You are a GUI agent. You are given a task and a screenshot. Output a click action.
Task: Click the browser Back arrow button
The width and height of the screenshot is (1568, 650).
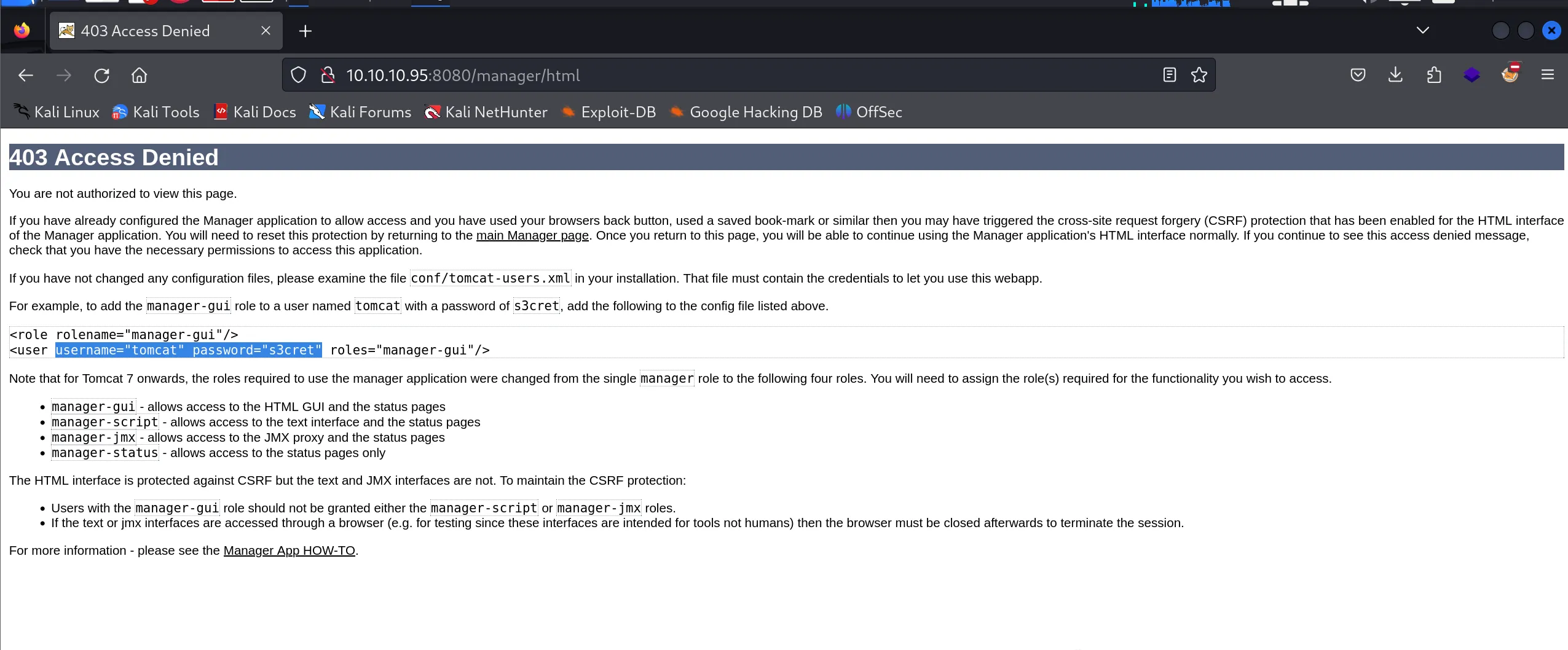point(26,75)
